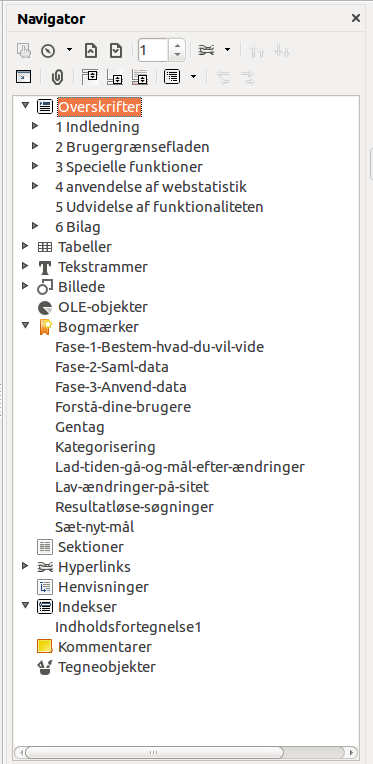Click the horizontal scrollbar at bottom
The image size is (373, 764).
point(186,751)
